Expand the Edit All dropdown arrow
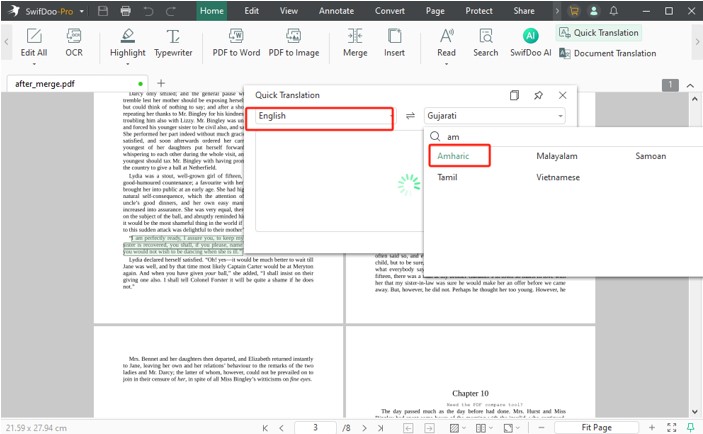The image size is (703, 434). coord(34,64)
